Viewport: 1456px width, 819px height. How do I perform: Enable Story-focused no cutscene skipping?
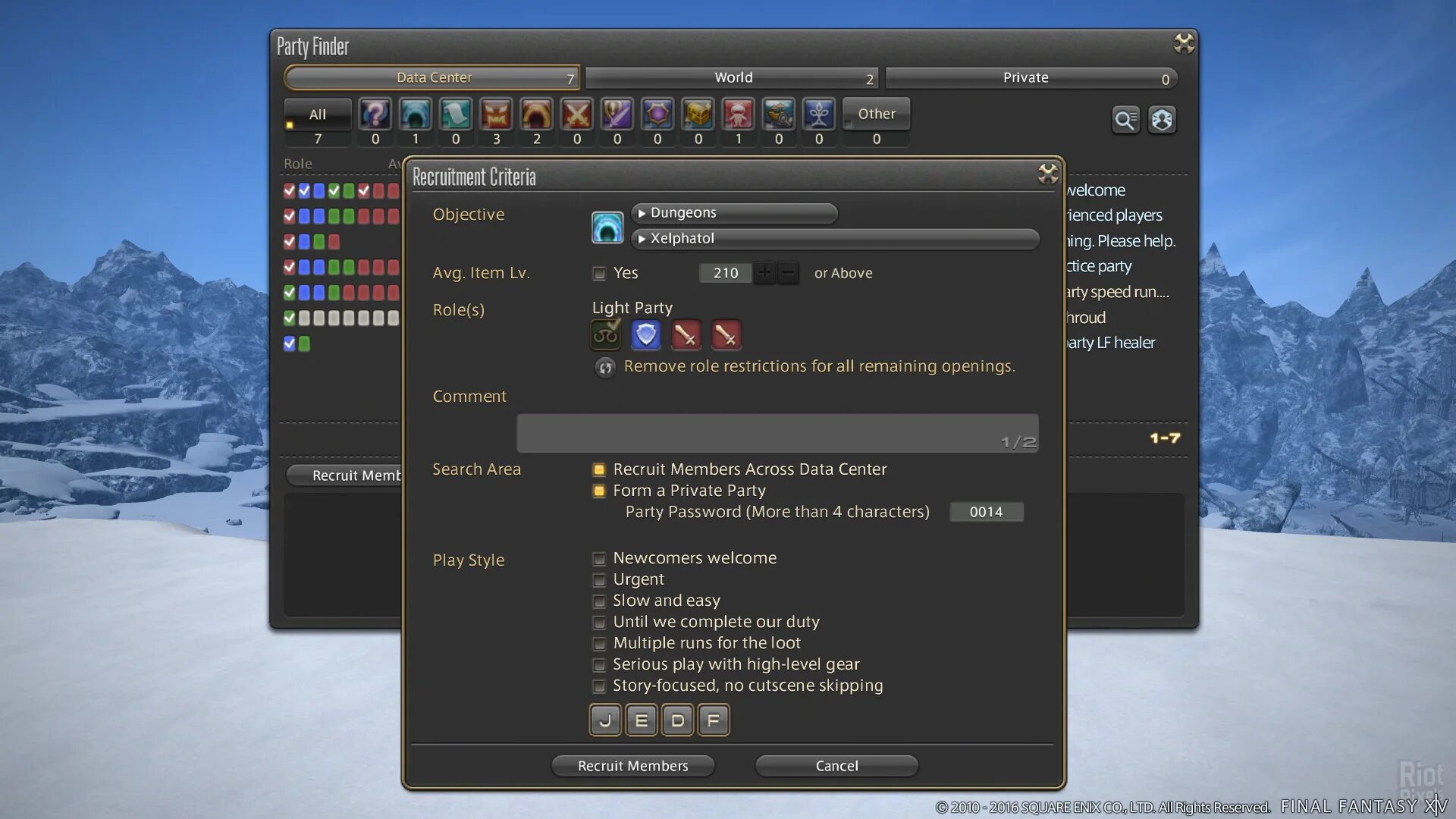coord(598,686)
